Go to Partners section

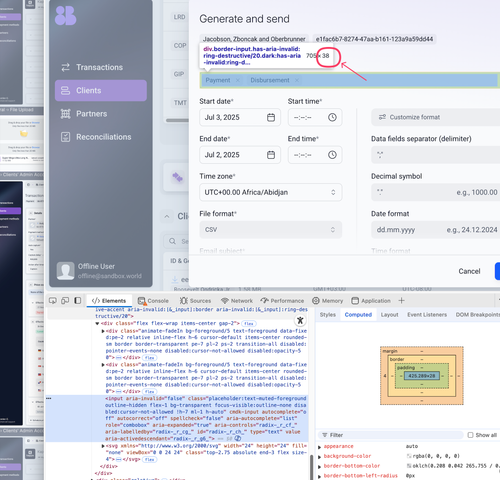(101, 114)
